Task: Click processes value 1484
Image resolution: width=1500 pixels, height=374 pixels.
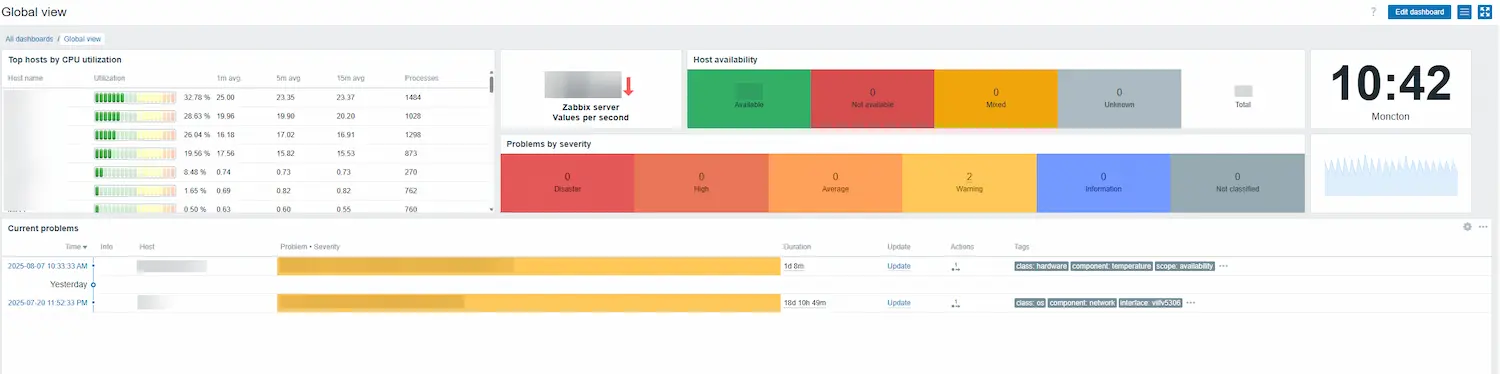Action: pos(413,98)
